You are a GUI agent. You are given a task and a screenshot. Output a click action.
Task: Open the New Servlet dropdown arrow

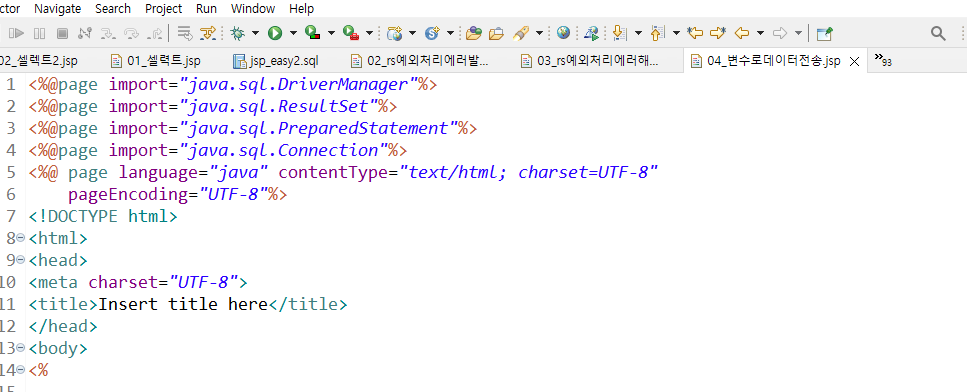click(450, 33)
